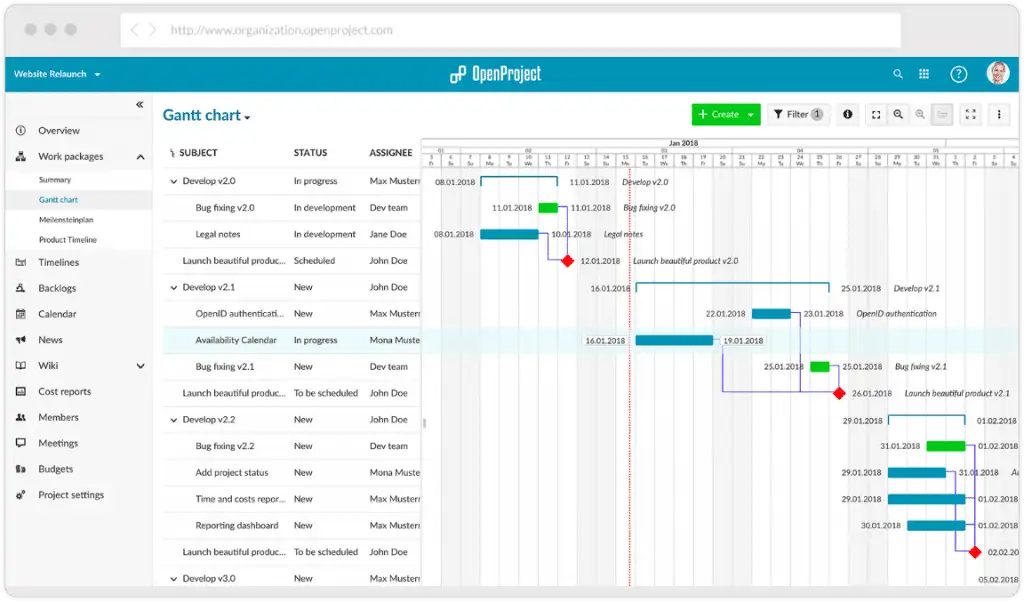Click the blue Legal notes Gantt bar
Image resolution: width=1024 pixels, height=602 pixels.
tap(509, 234)
